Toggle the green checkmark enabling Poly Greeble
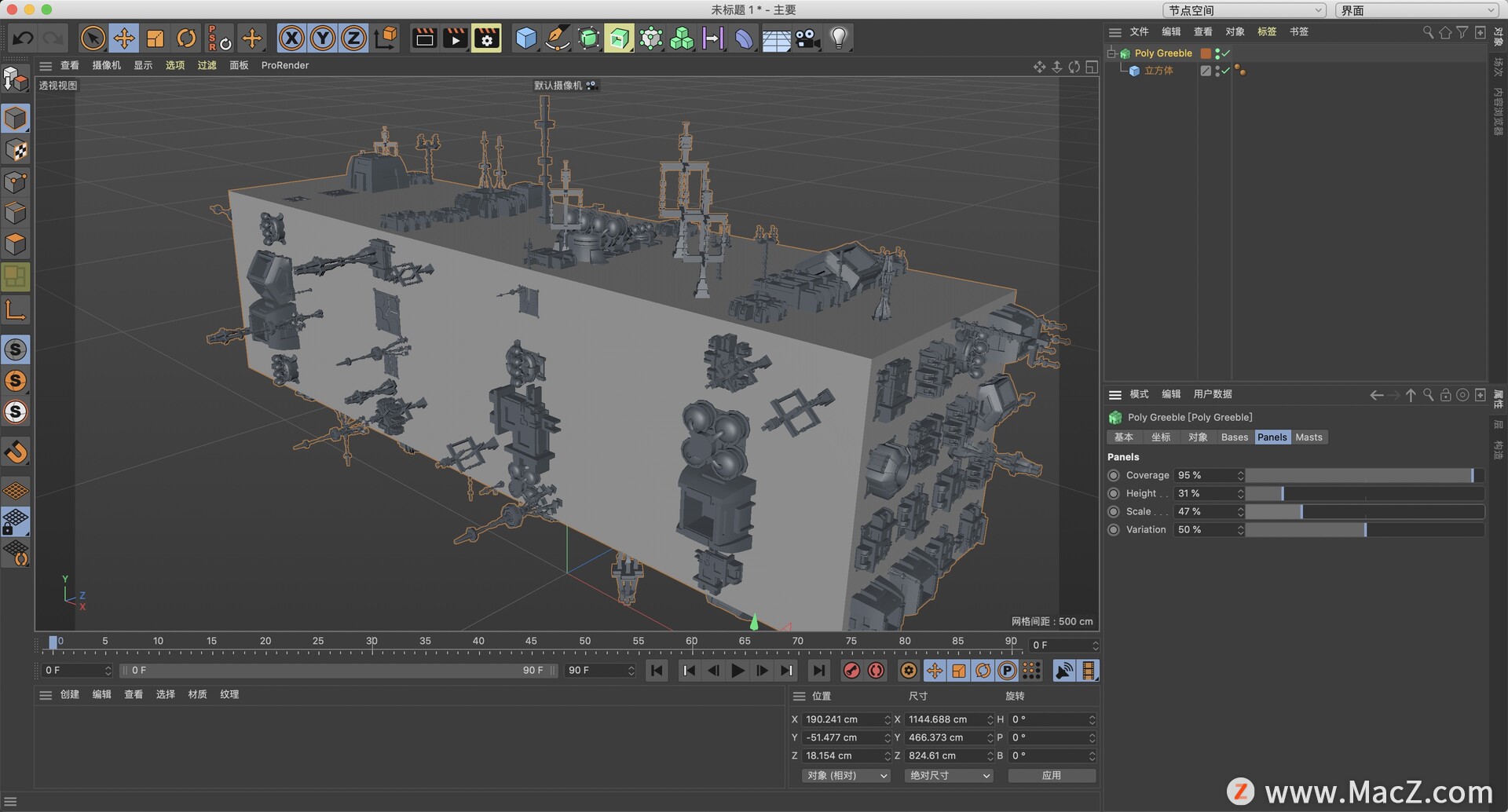Viewport: 1508px width, 812px height. (1227, 53)
